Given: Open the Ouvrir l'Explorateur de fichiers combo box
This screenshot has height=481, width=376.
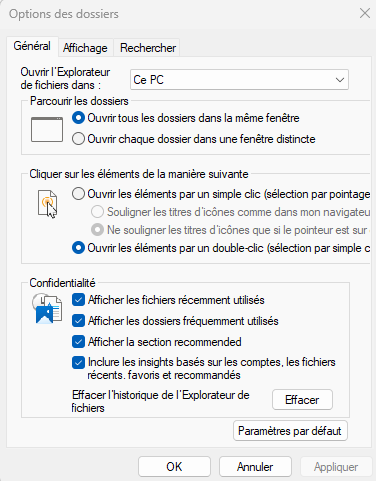Looking at the screenshot, I should coord(239,80).
